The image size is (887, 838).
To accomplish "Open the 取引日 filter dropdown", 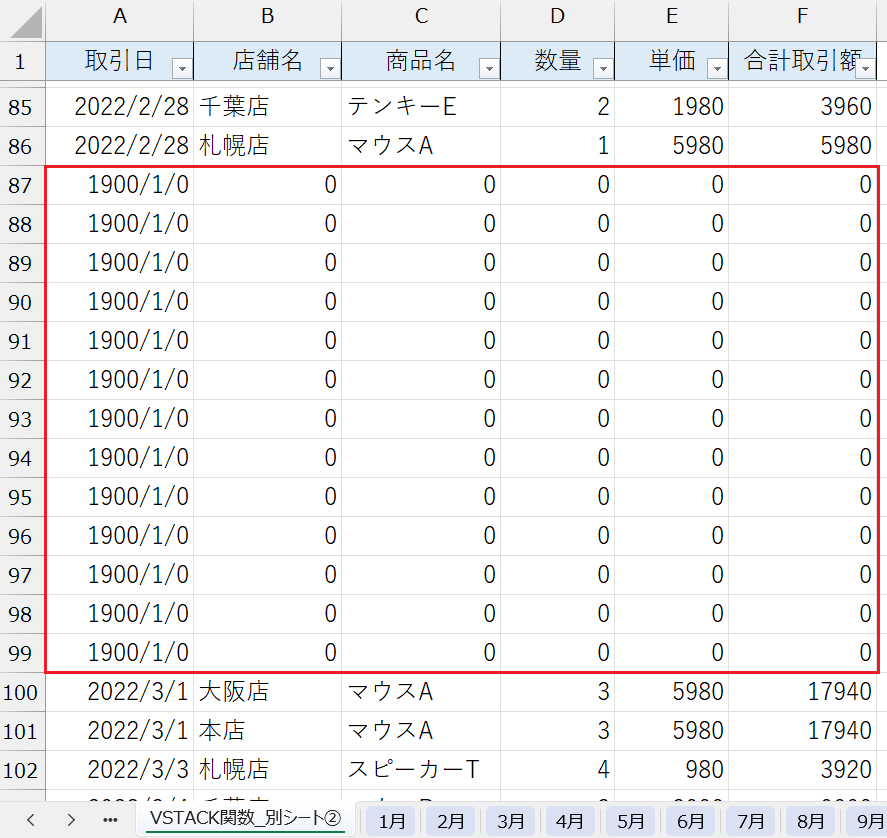I will (181, 68).
